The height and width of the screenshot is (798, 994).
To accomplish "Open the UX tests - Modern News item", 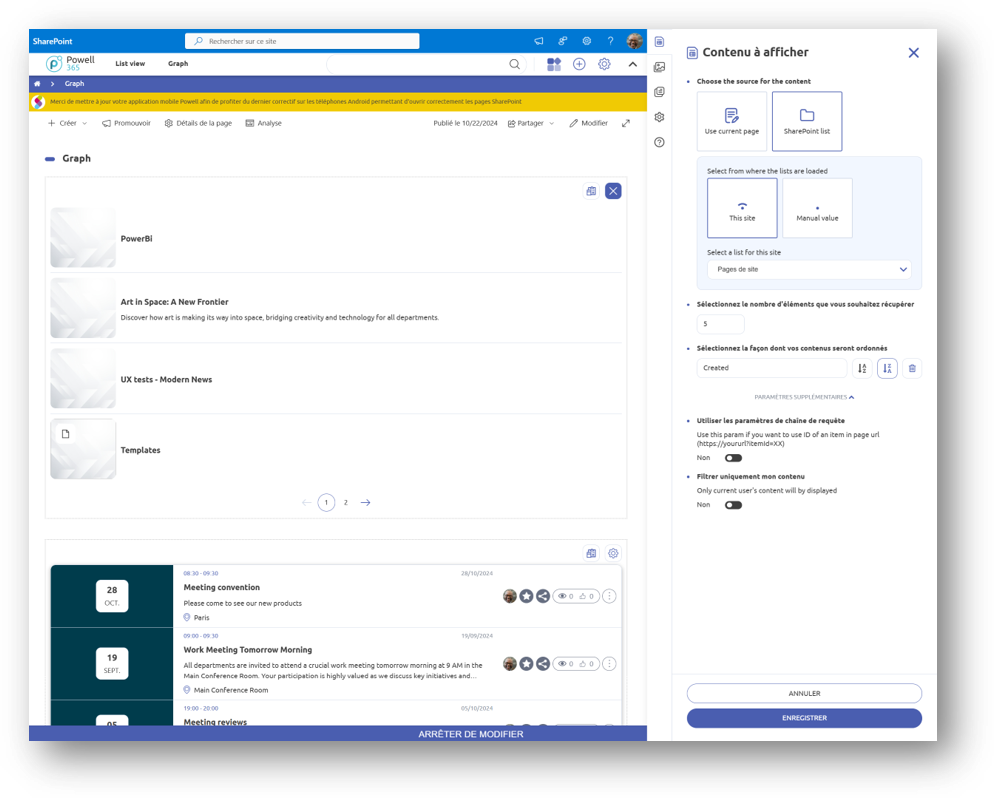I will point(166,380).
